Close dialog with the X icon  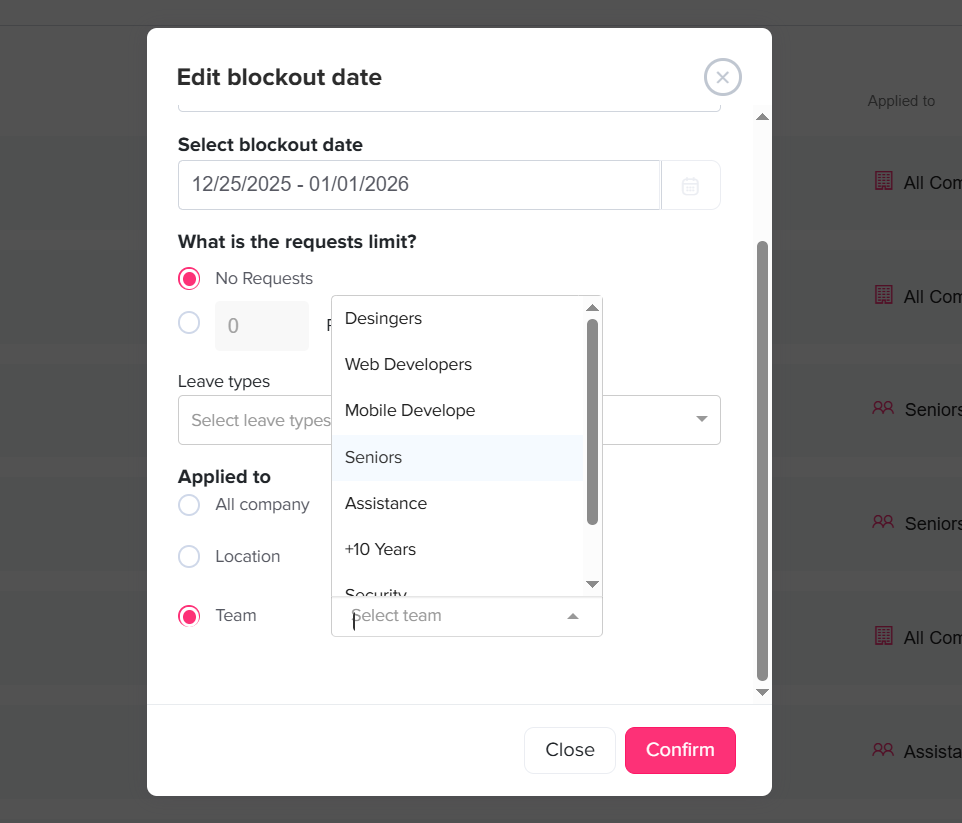click(722, 77)
